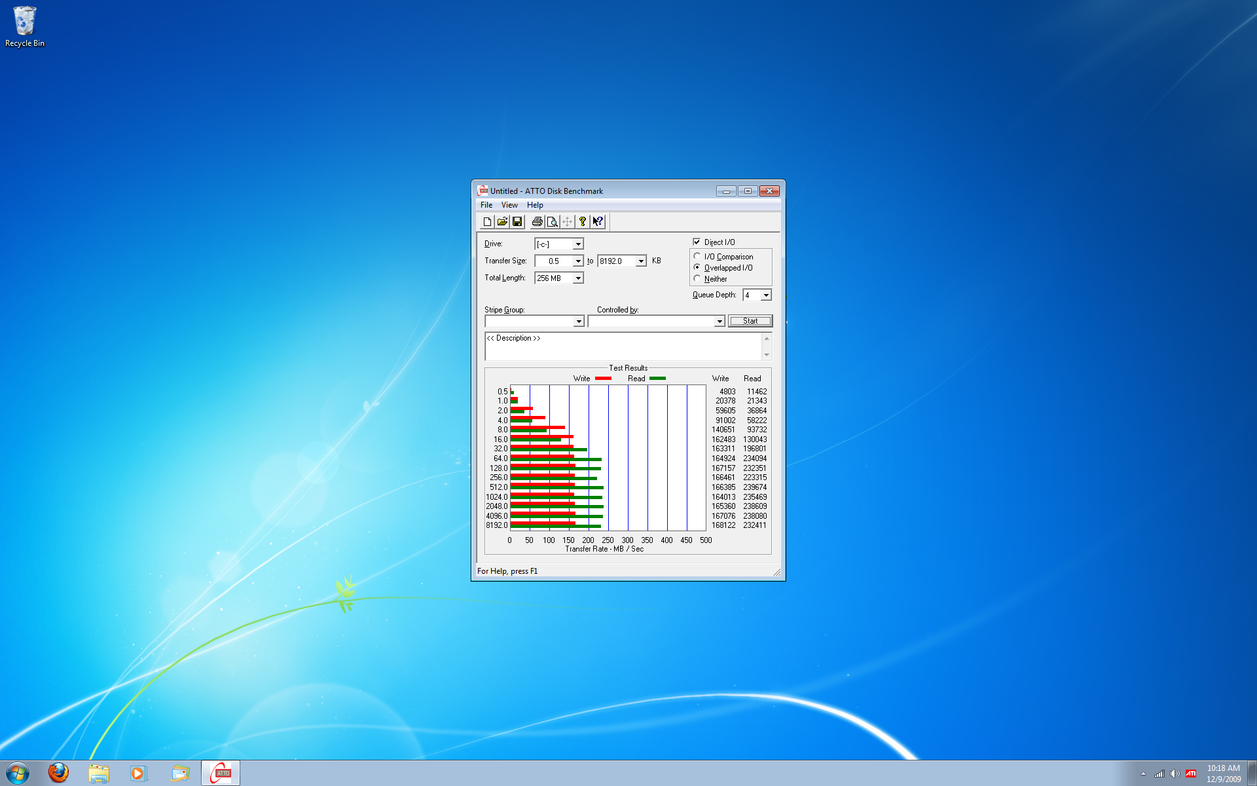The height and width of the screenshot is (786, 1257).
Task: Open the Recycle Bin desktop icon
Action: (x=24, y=27)
